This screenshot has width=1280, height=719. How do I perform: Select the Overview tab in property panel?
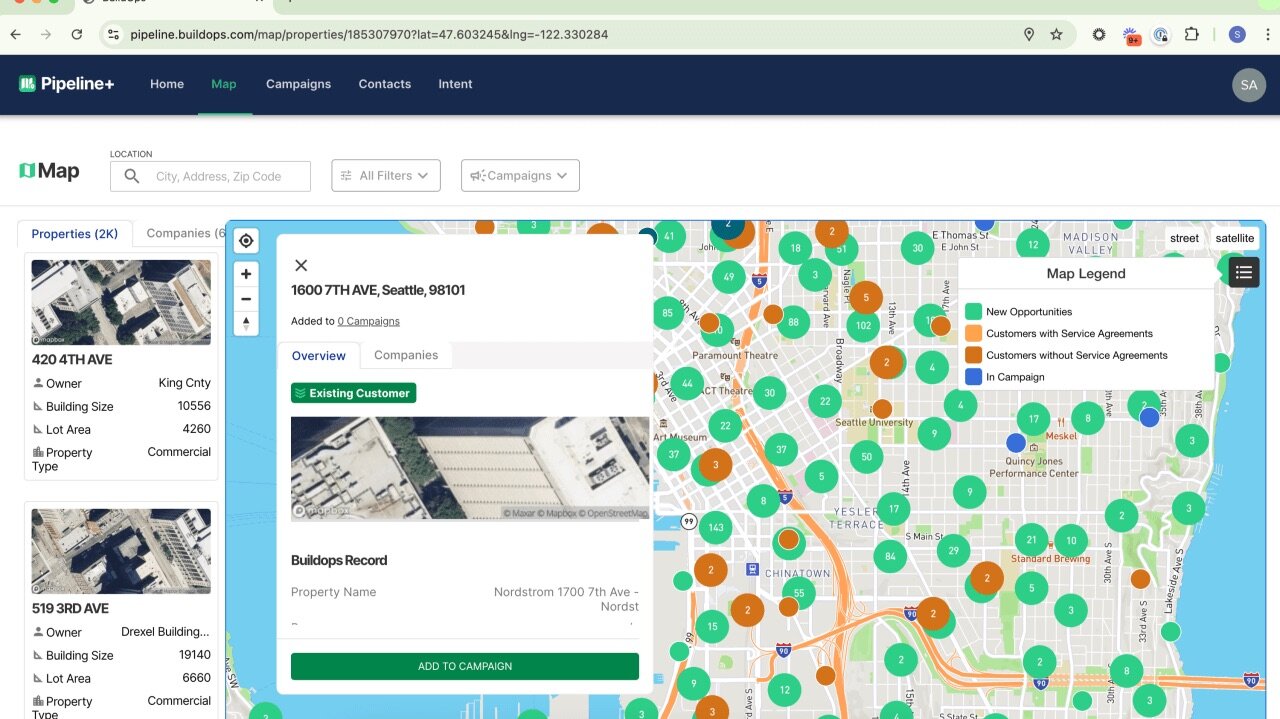(x=319, y=356)
